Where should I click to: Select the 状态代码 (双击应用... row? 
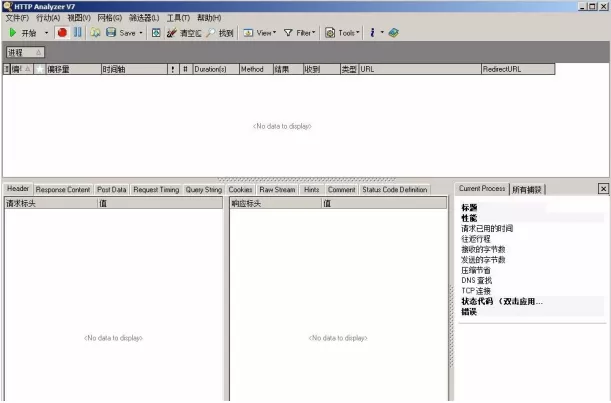coord(532,301)
